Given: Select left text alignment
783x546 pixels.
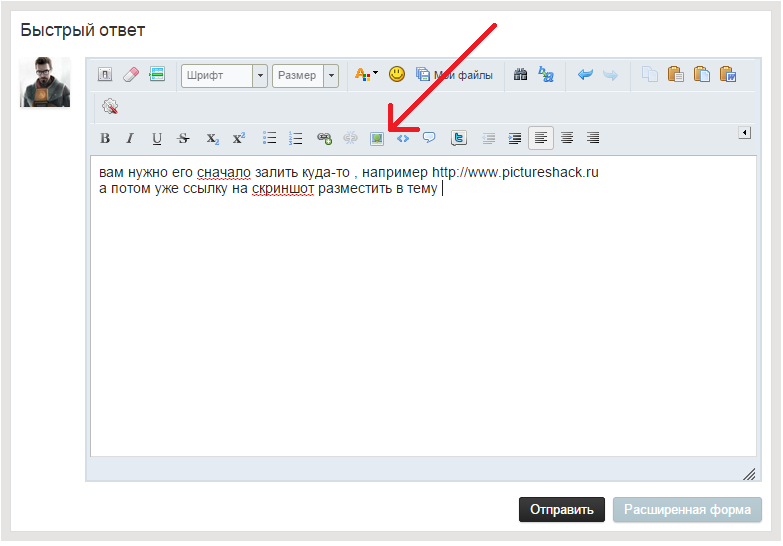Looking at the screenshot, I should tap(541, 138).
